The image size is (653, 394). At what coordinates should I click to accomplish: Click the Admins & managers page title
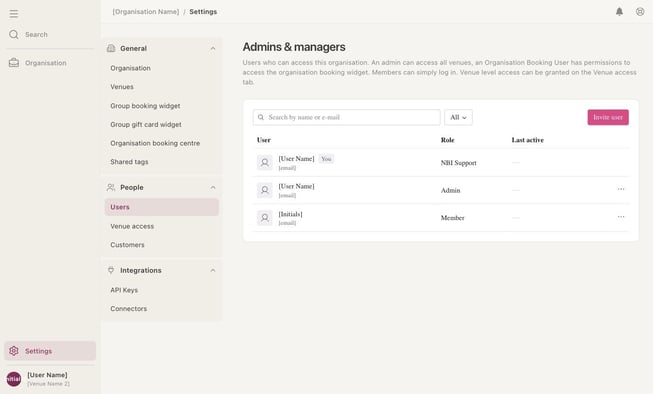(x=294, y=47)
